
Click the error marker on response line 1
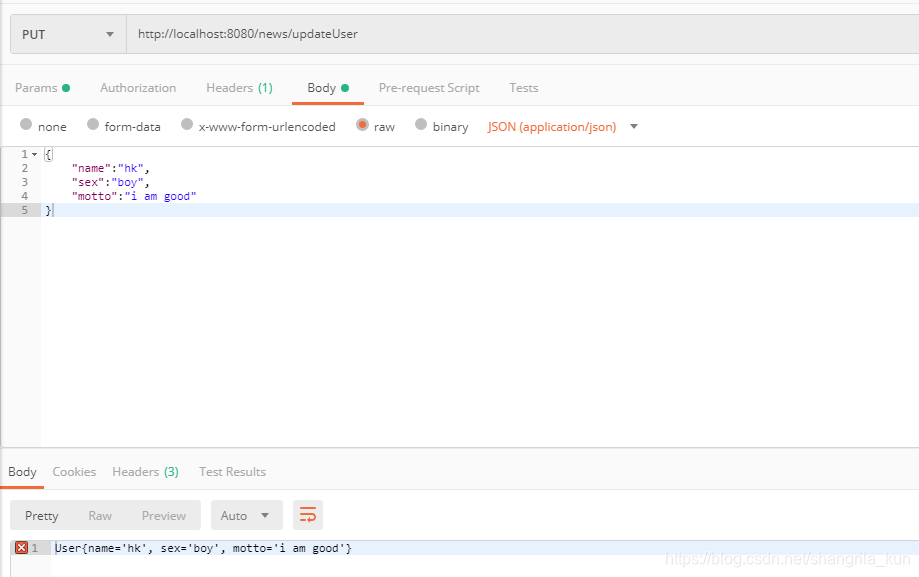[22, 548]
